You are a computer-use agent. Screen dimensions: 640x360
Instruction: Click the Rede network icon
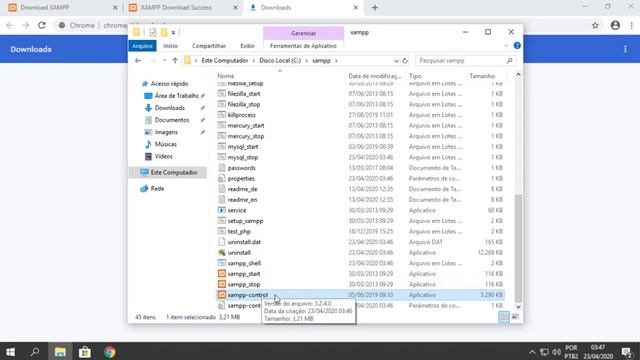click(144, 189)
